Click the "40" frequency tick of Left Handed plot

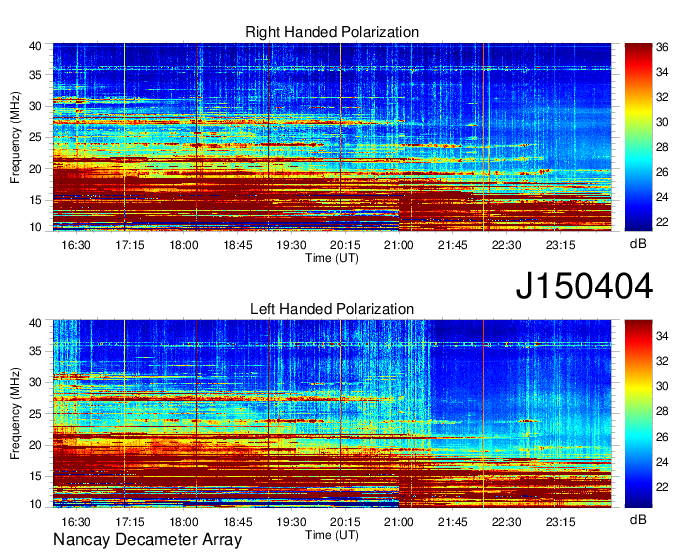(x=36, y=323)
